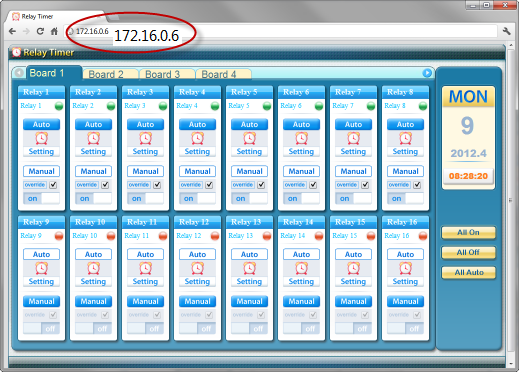
Task: Click the page vertical scrollbar down arrow
Action: pos(511,364)
